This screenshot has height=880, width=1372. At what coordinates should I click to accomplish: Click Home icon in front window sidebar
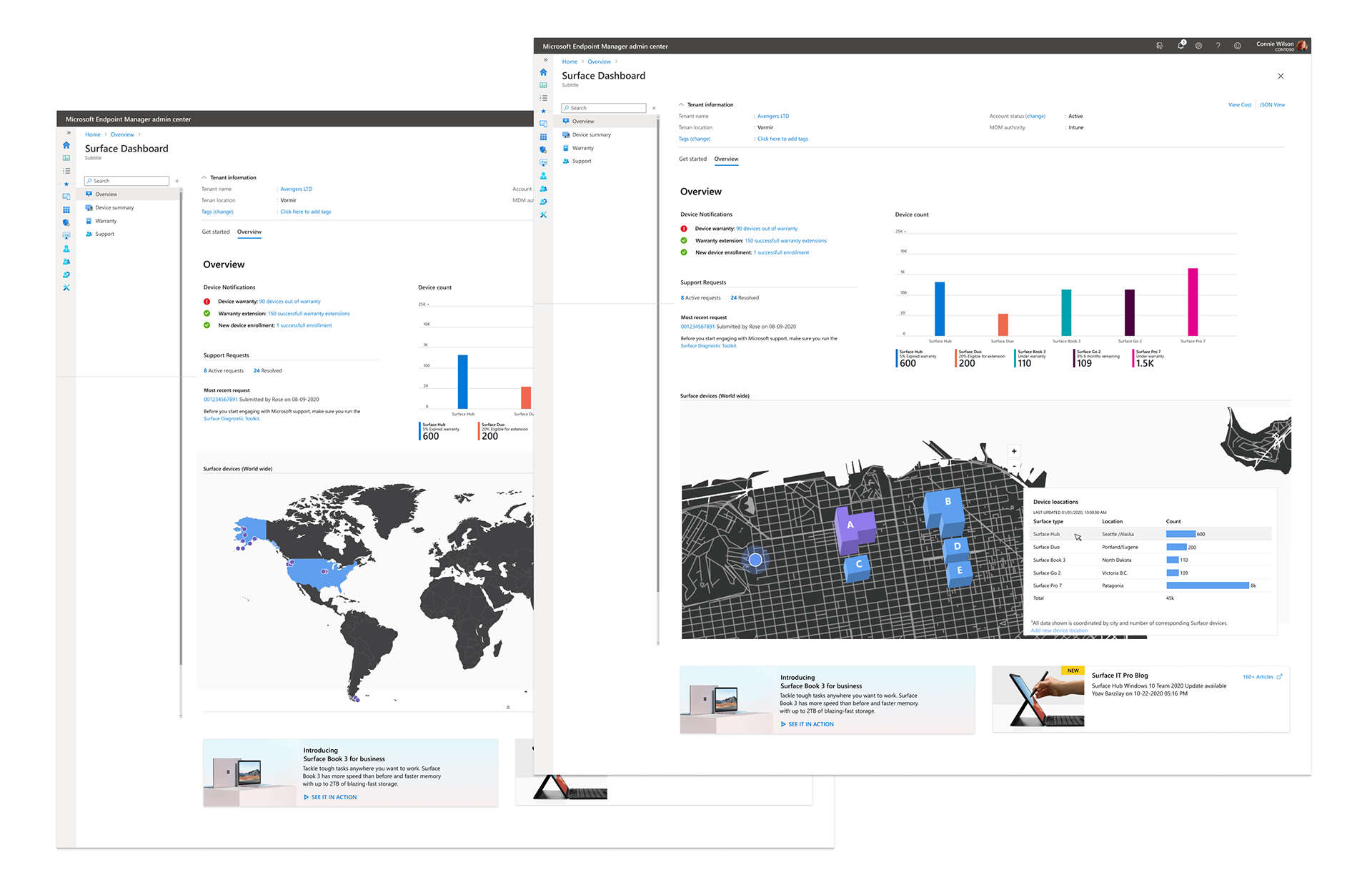pos(543,72)
